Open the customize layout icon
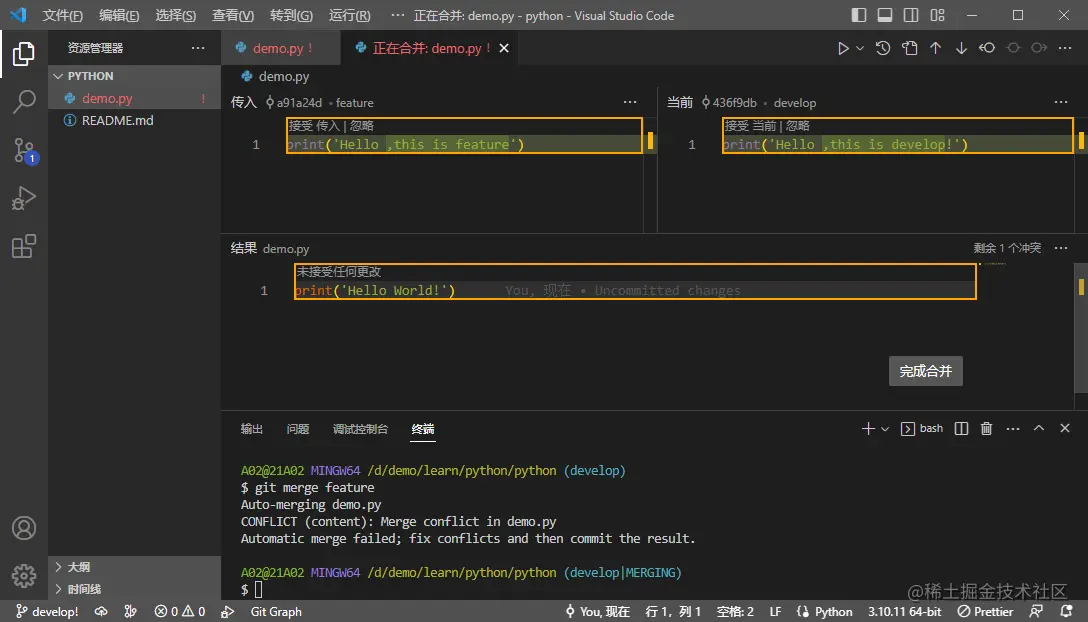1088x622 pixels. (937, 15)
